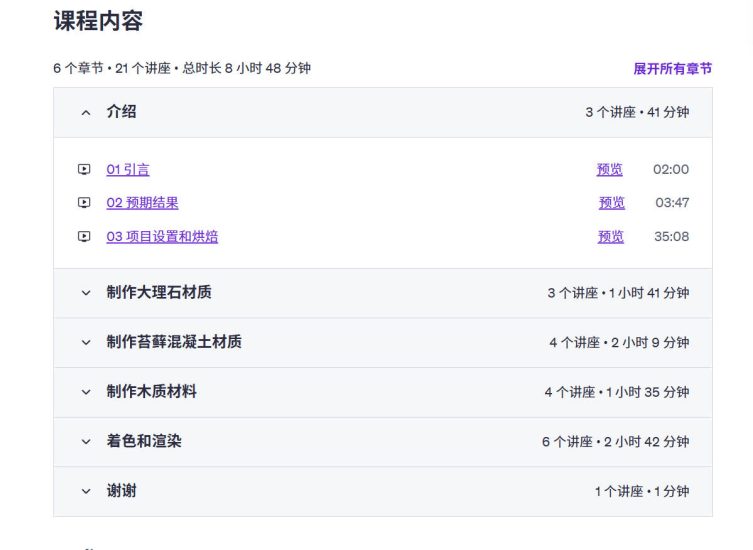This screenshot has height=550, width=753.
Task: Click 展开所有章节 to expand all sections
Action: coord(672,69)
